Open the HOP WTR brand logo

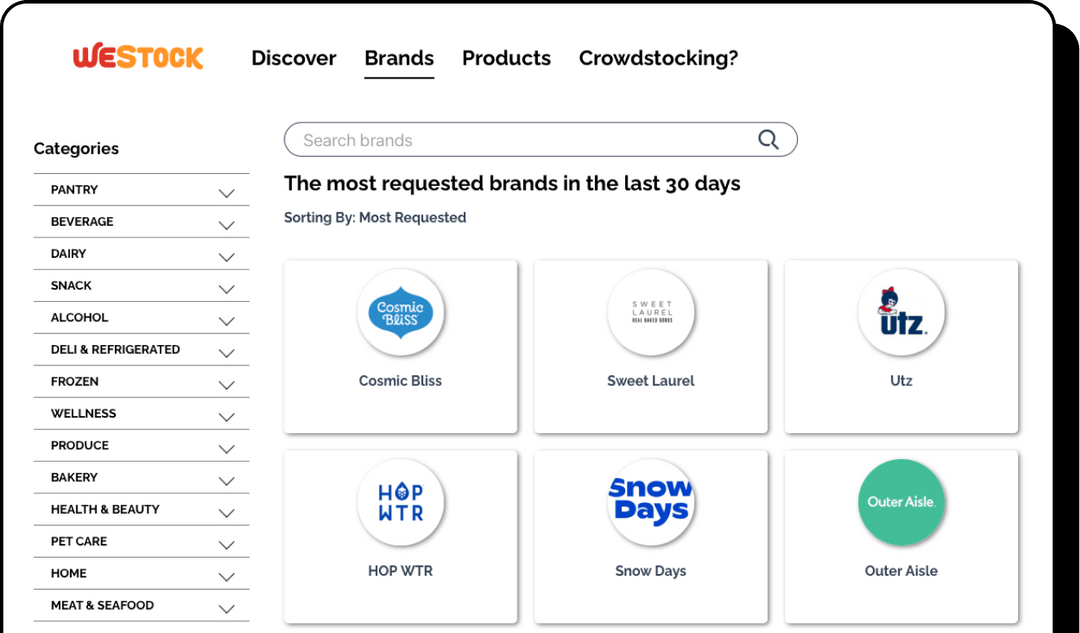(400, 503)
